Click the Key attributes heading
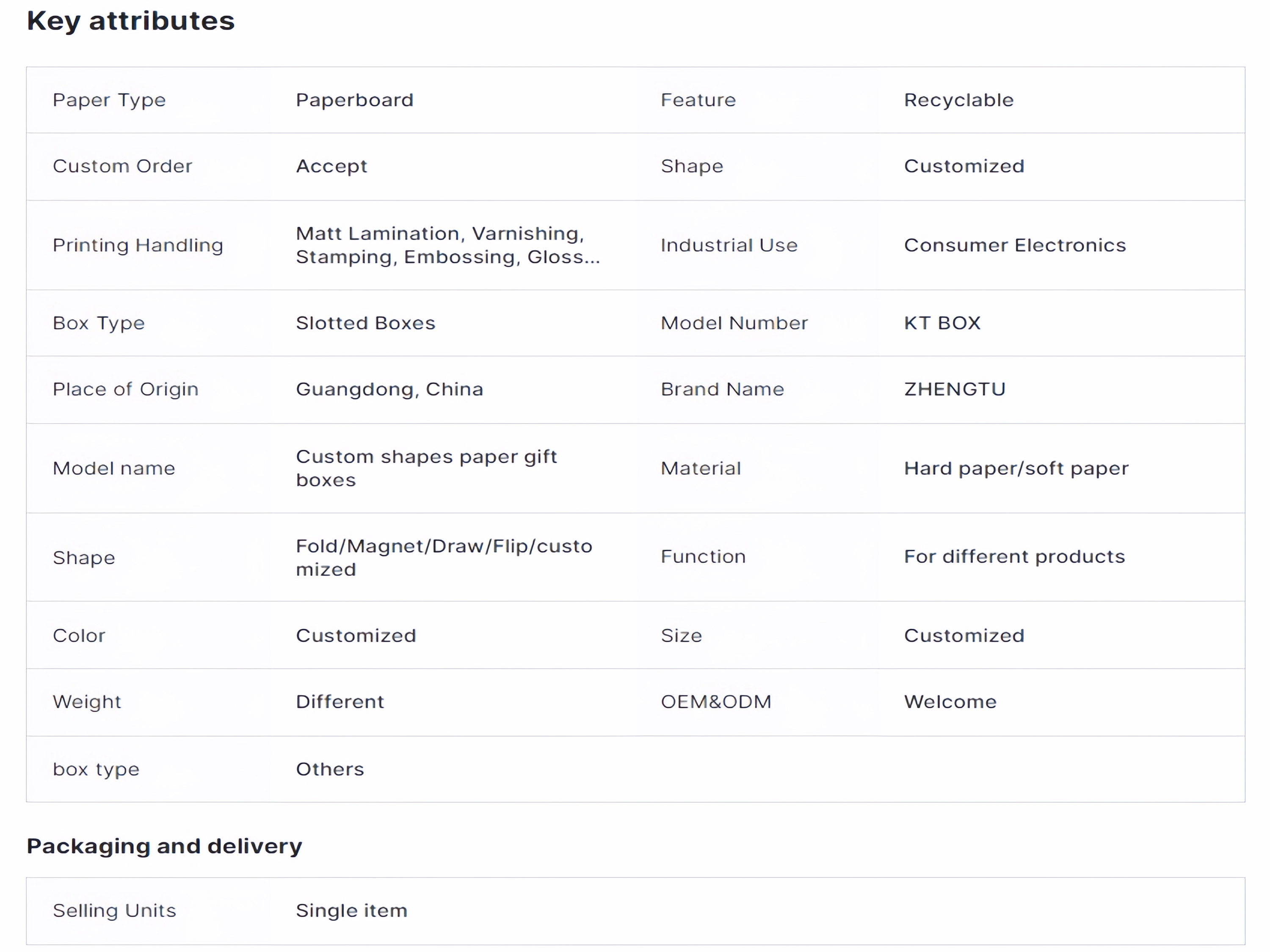The height and width of the screenshot is (952, 1270). pyautogui.click(x=130, y=21)
